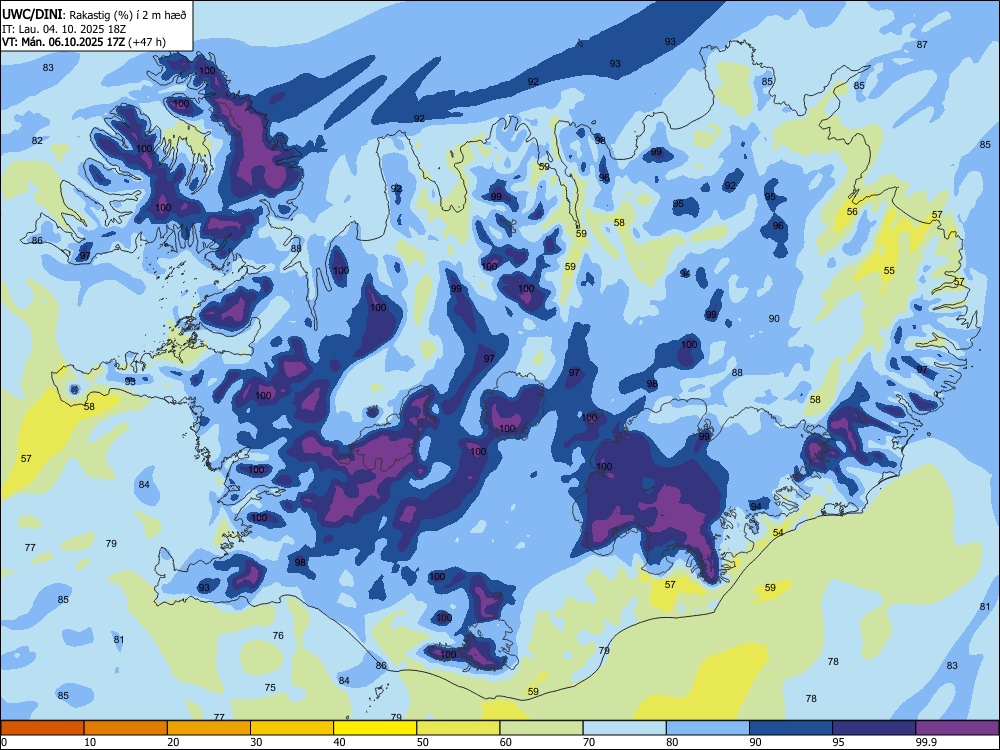The height and width of the screenshot is (750, 1000).
Task: Click the legend label 40
Action: [339, 742]
